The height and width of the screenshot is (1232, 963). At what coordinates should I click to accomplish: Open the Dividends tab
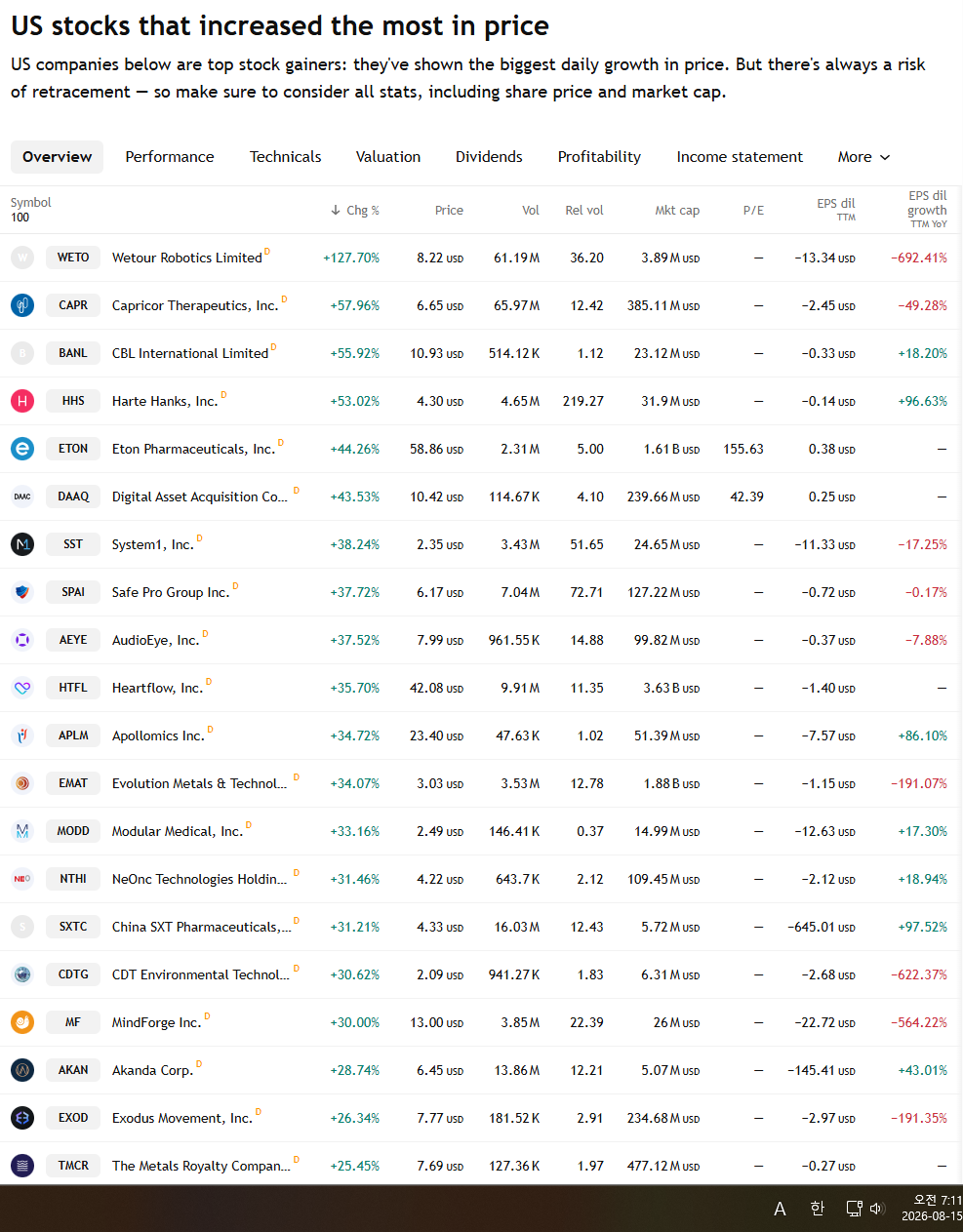pyautogui.click(x=489, y=157)
